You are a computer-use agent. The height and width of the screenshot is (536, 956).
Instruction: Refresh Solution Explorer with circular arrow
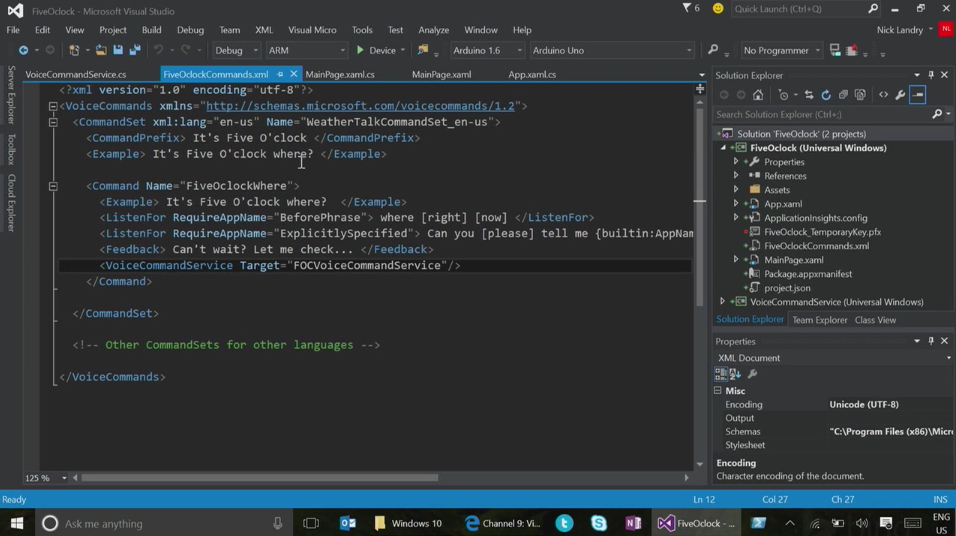826,95
